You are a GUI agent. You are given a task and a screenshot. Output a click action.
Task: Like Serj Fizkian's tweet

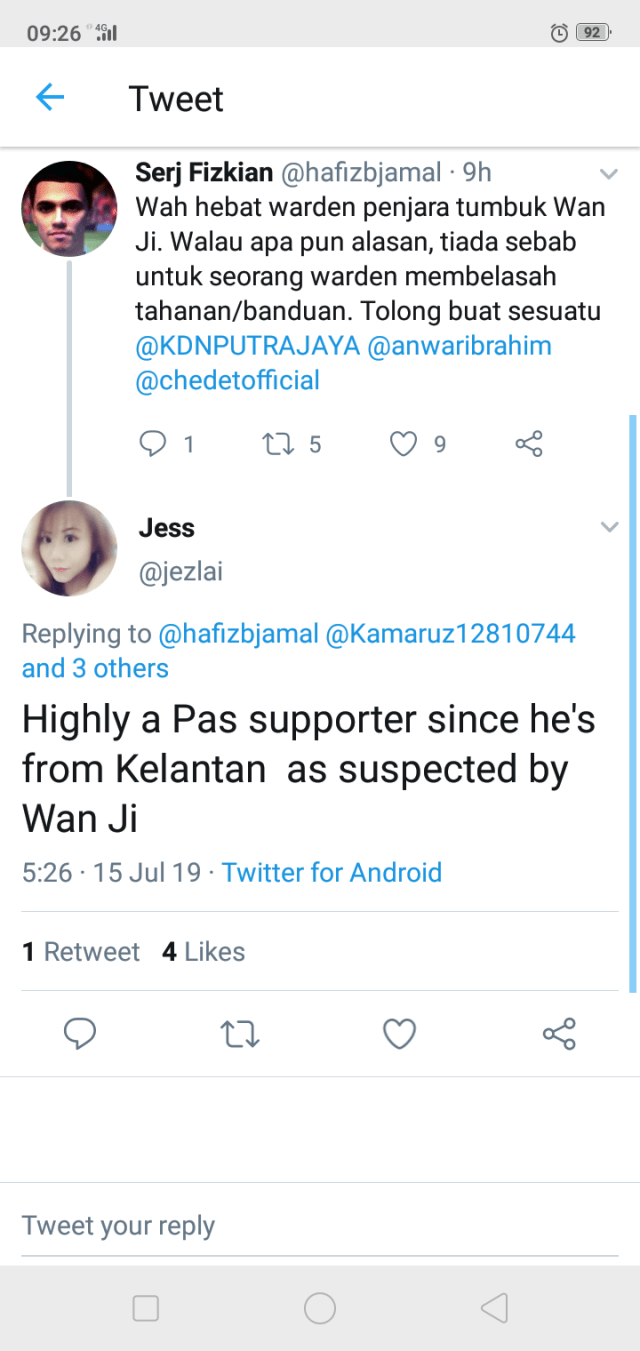pos(402,443)
